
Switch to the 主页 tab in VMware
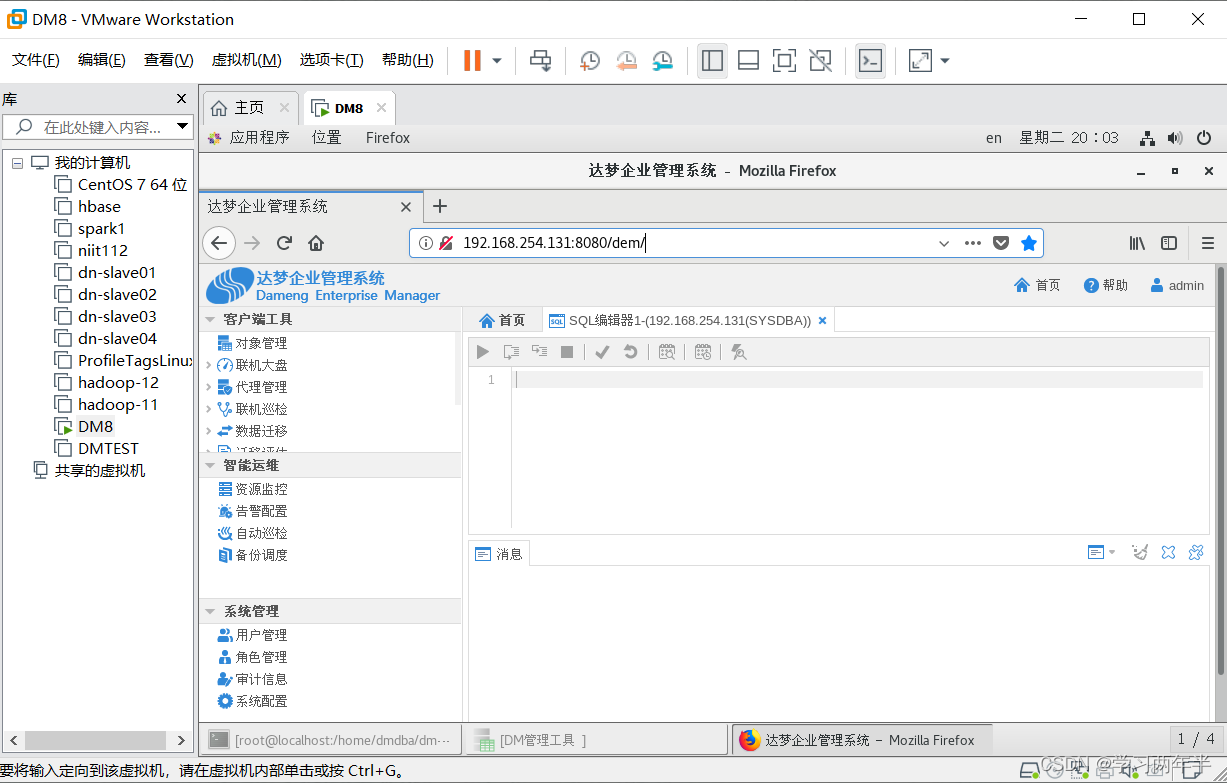249,108
